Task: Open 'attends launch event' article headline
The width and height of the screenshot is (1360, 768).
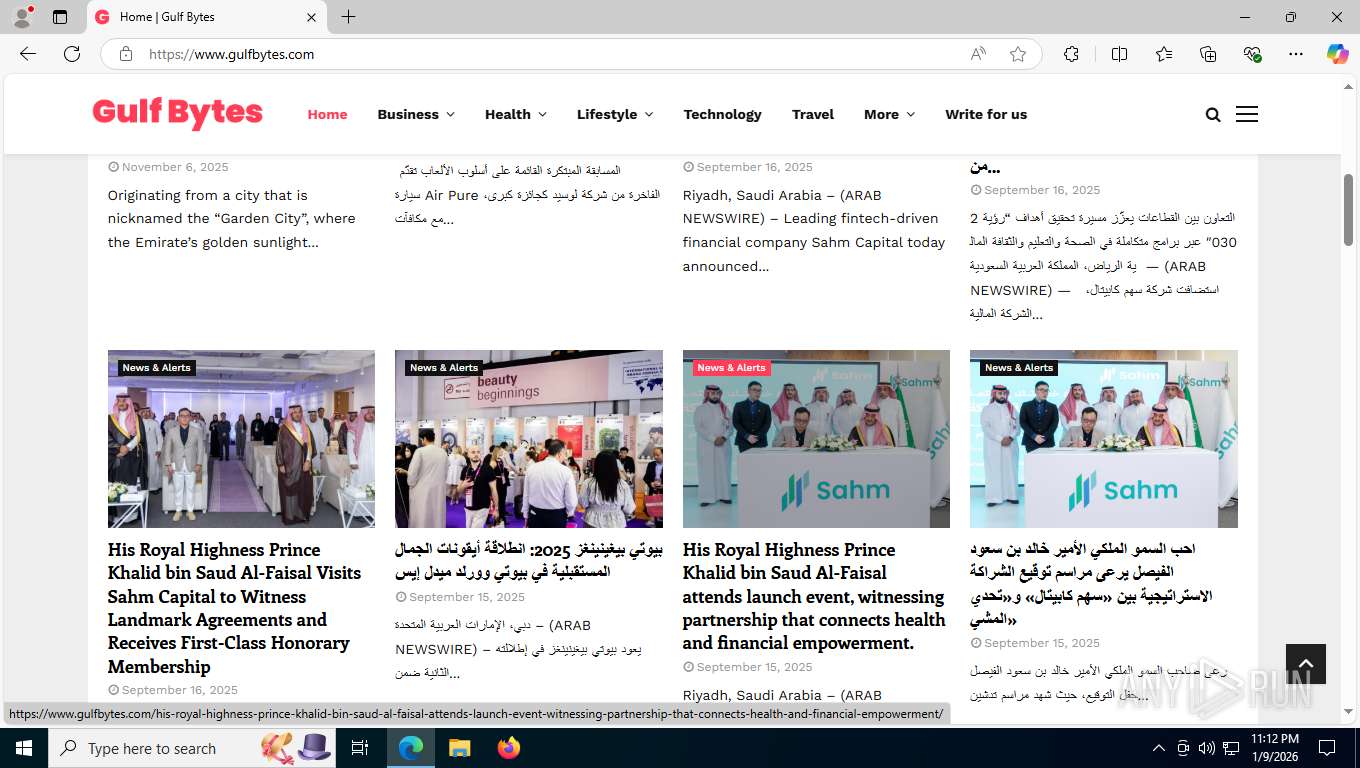Action: (814, 596)
